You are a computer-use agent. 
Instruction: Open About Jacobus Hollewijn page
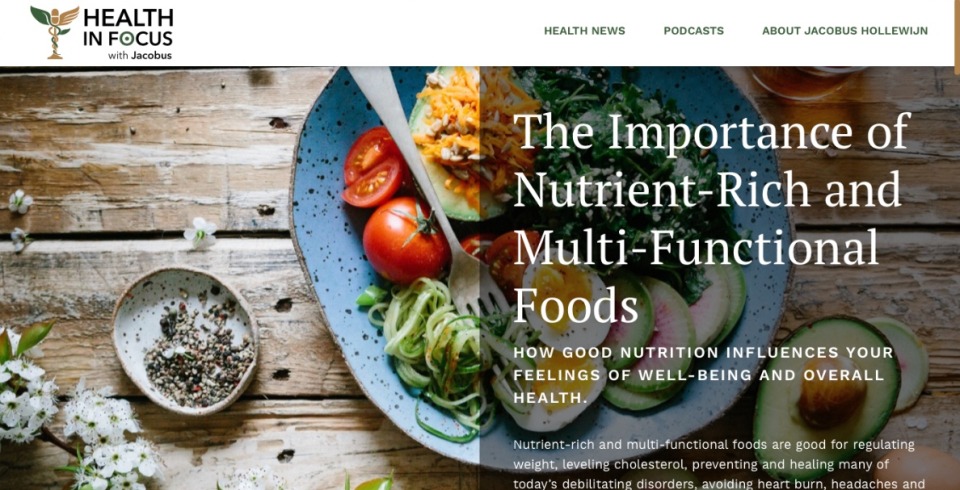845,31
